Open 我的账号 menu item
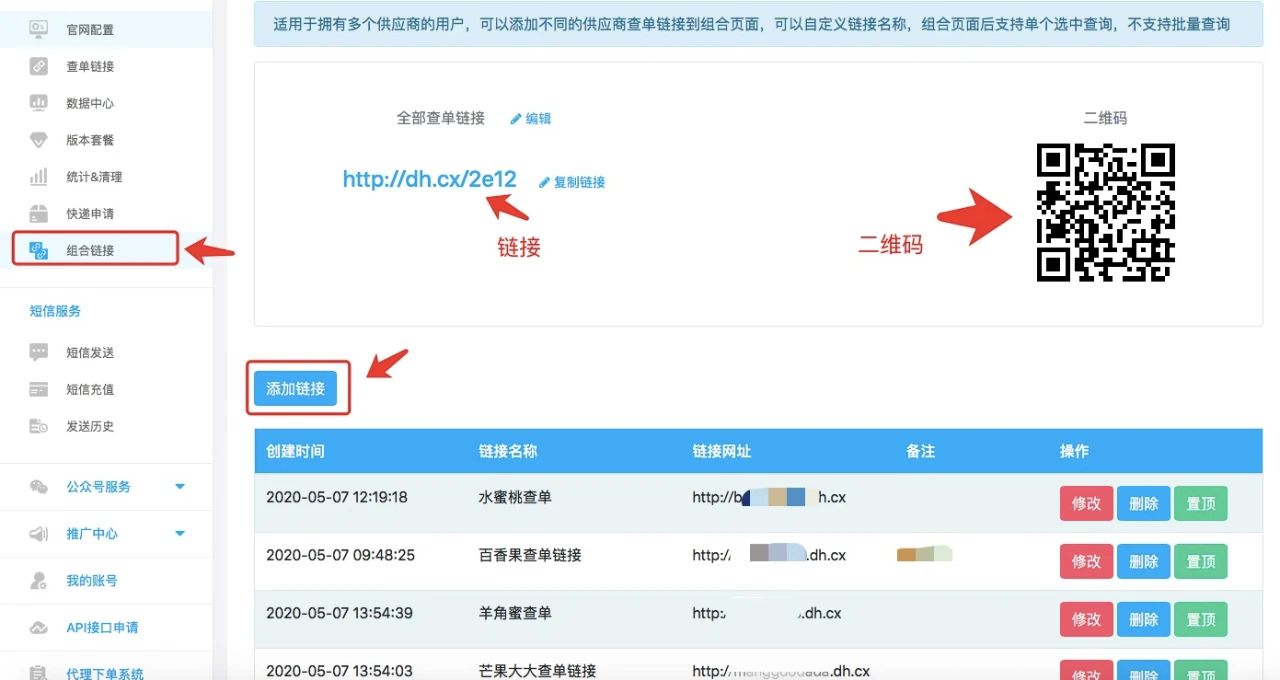Viewport: 1280px width, 680px height. (92, 581)
